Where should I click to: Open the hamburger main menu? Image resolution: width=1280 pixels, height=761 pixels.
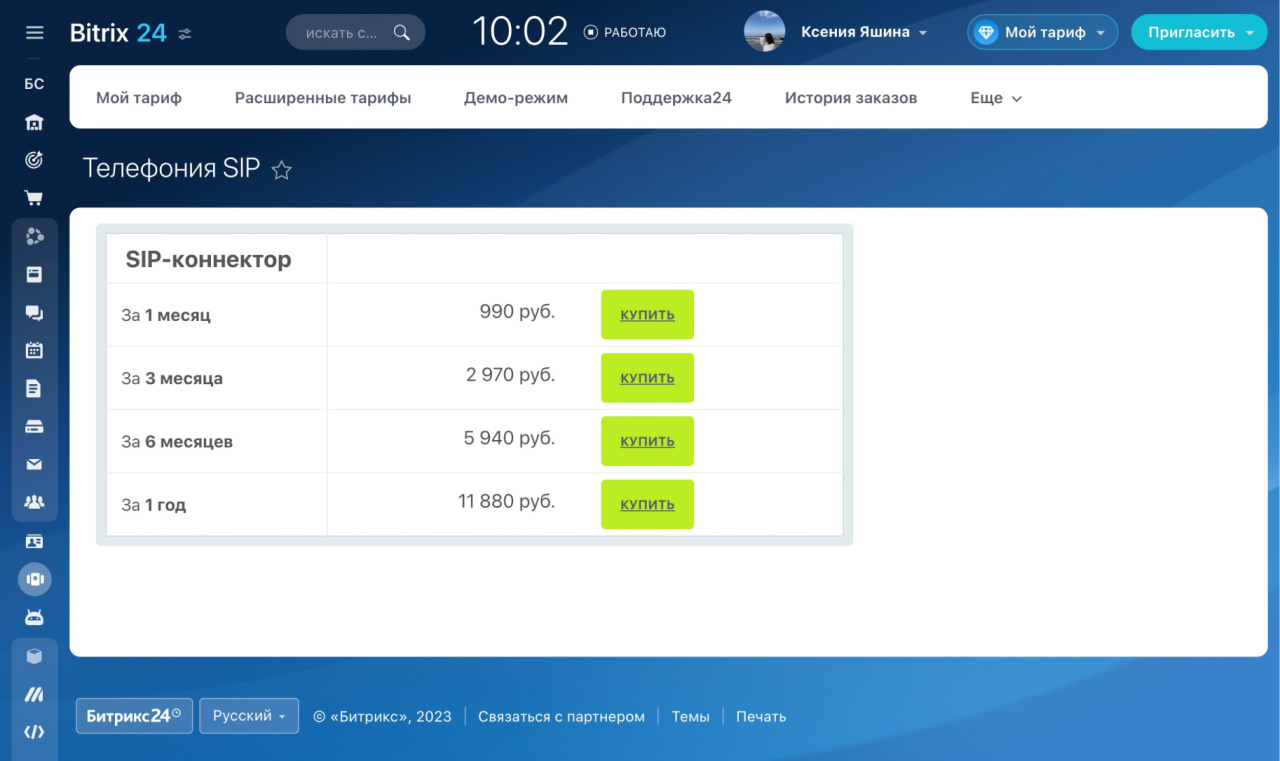point(35,33)
